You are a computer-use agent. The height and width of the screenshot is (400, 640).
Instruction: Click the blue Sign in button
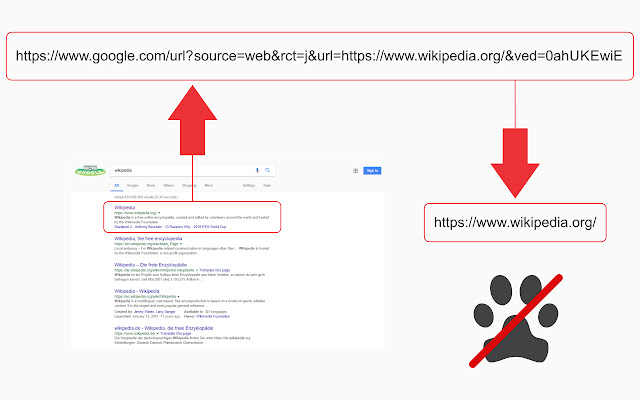(x=372, y=171)
